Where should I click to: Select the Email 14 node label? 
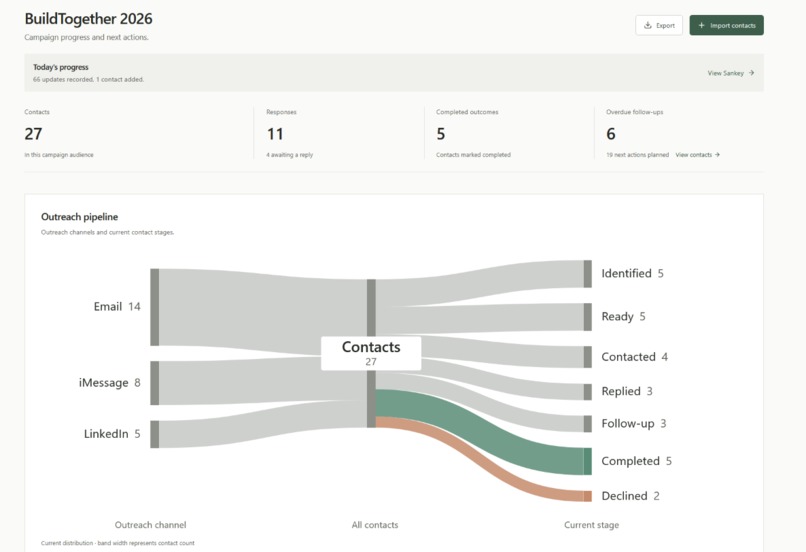coord(117,307)
